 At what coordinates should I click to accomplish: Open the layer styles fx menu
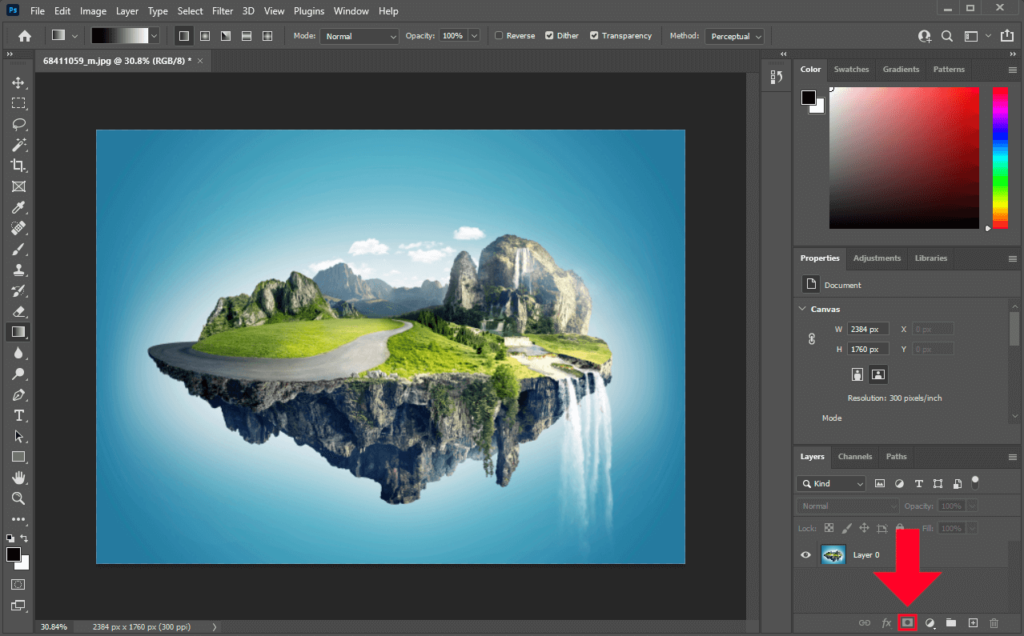(x=886, y=622)
